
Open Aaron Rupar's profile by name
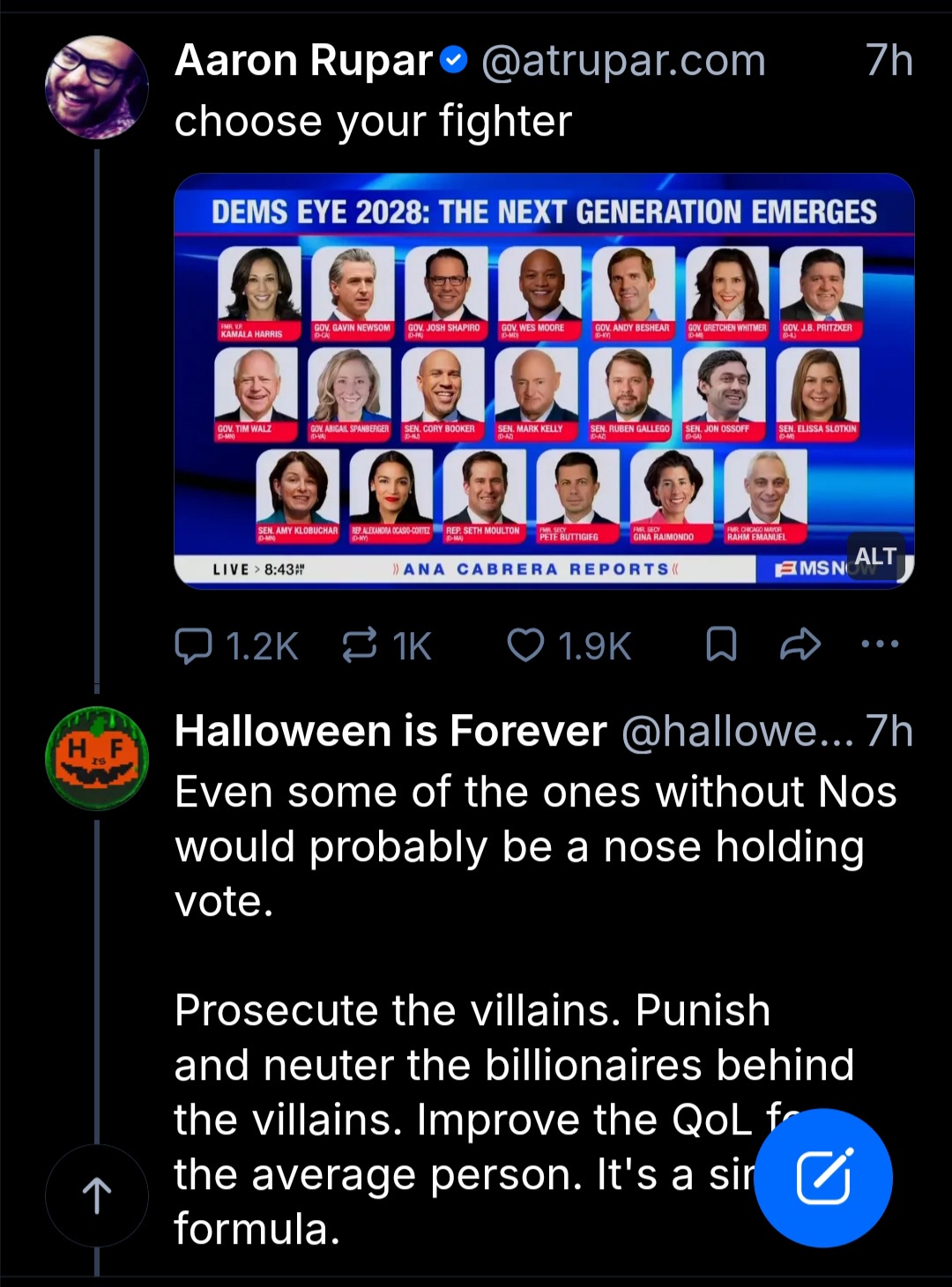pos(303,61)
